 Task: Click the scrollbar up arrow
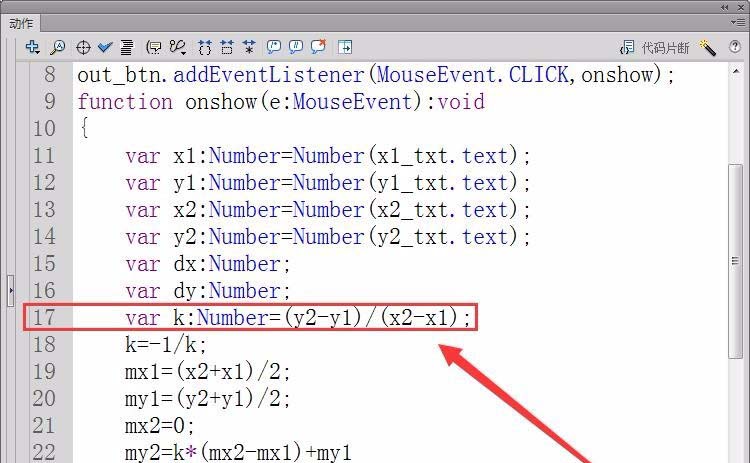tap(736, 71)
